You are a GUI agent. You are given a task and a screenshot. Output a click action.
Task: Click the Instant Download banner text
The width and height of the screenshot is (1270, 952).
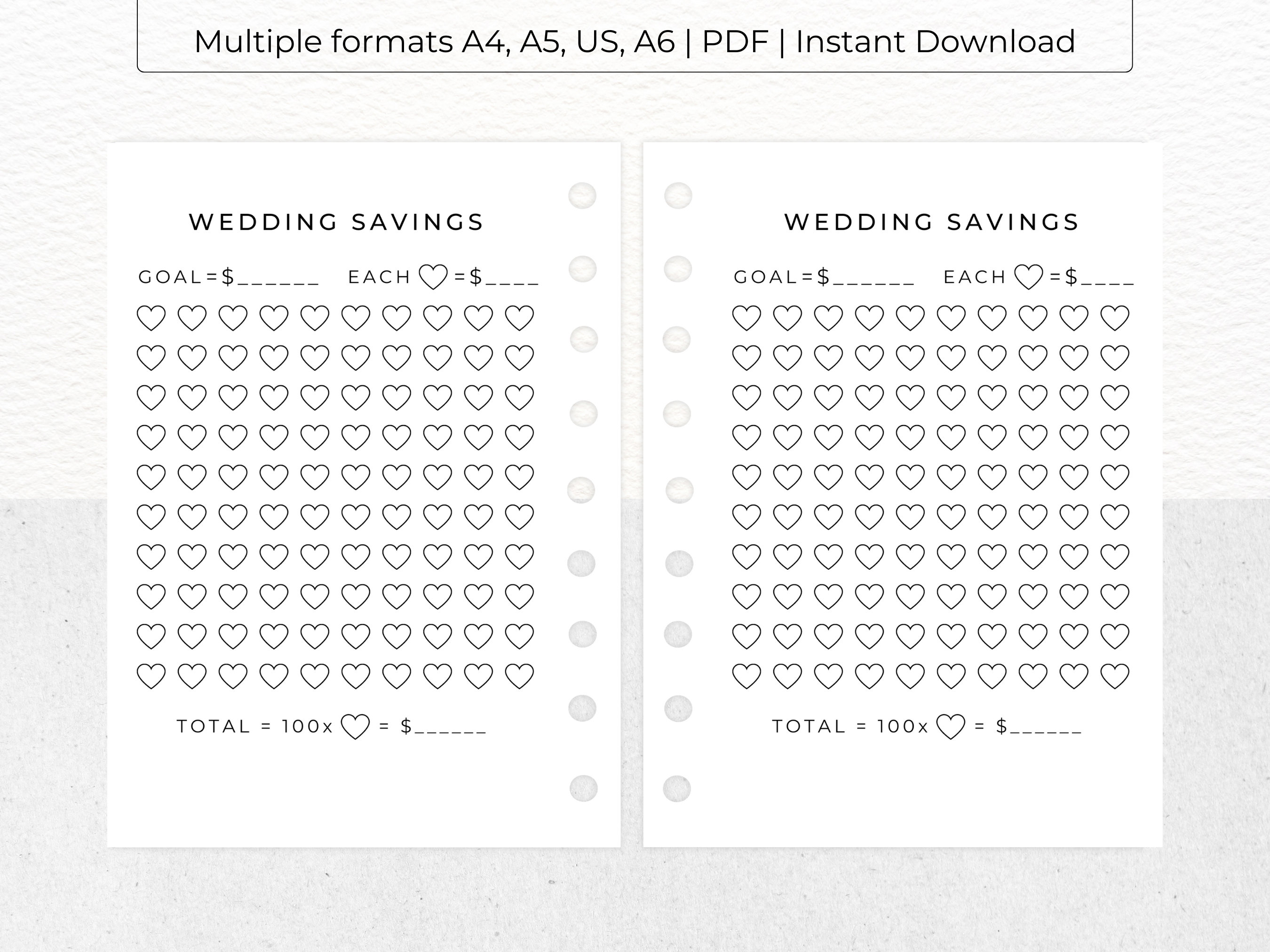(955, 41)
